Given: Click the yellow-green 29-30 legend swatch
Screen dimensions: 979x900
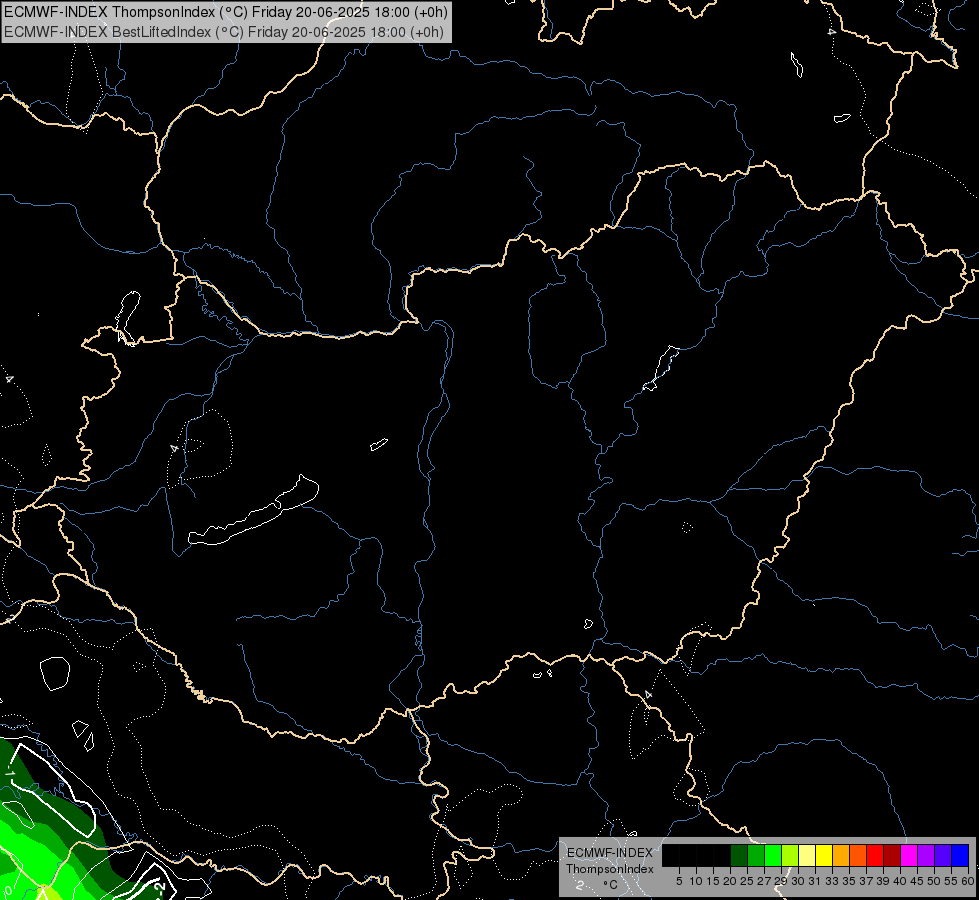Looking at the screenshot, I should 790,855.
